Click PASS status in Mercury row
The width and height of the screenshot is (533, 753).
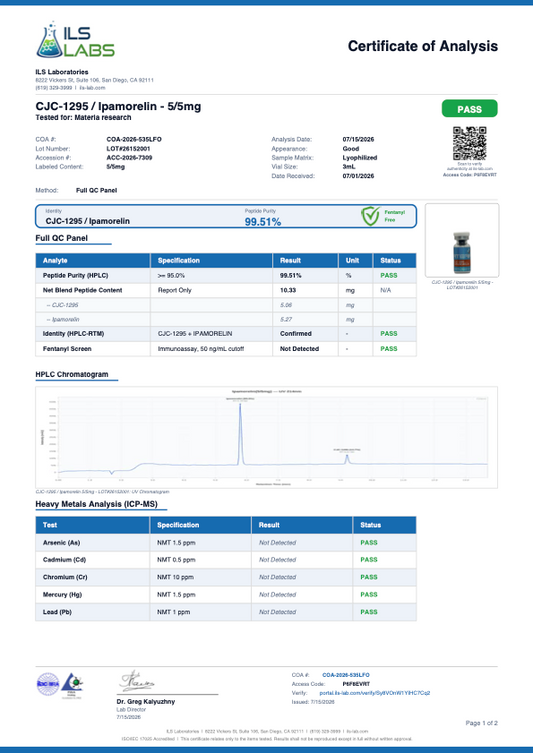pyautogui.click(x=369, y=595)
